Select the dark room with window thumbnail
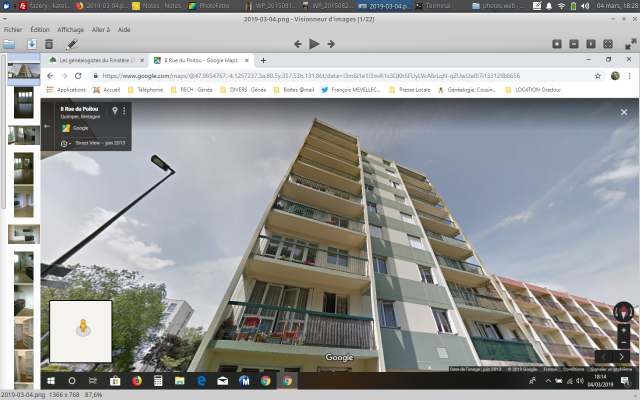 tap(24, 103)
